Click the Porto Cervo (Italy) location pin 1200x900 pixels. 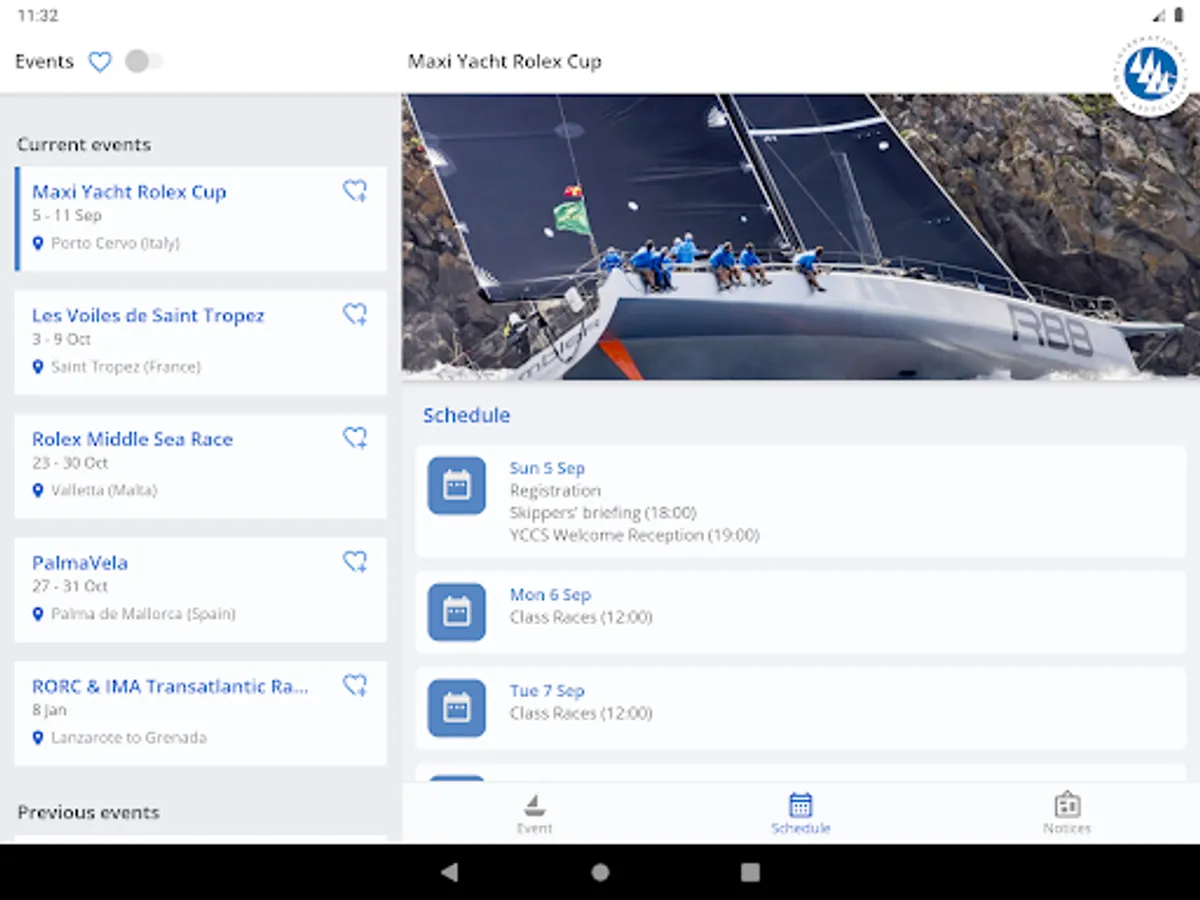point(38,243)
